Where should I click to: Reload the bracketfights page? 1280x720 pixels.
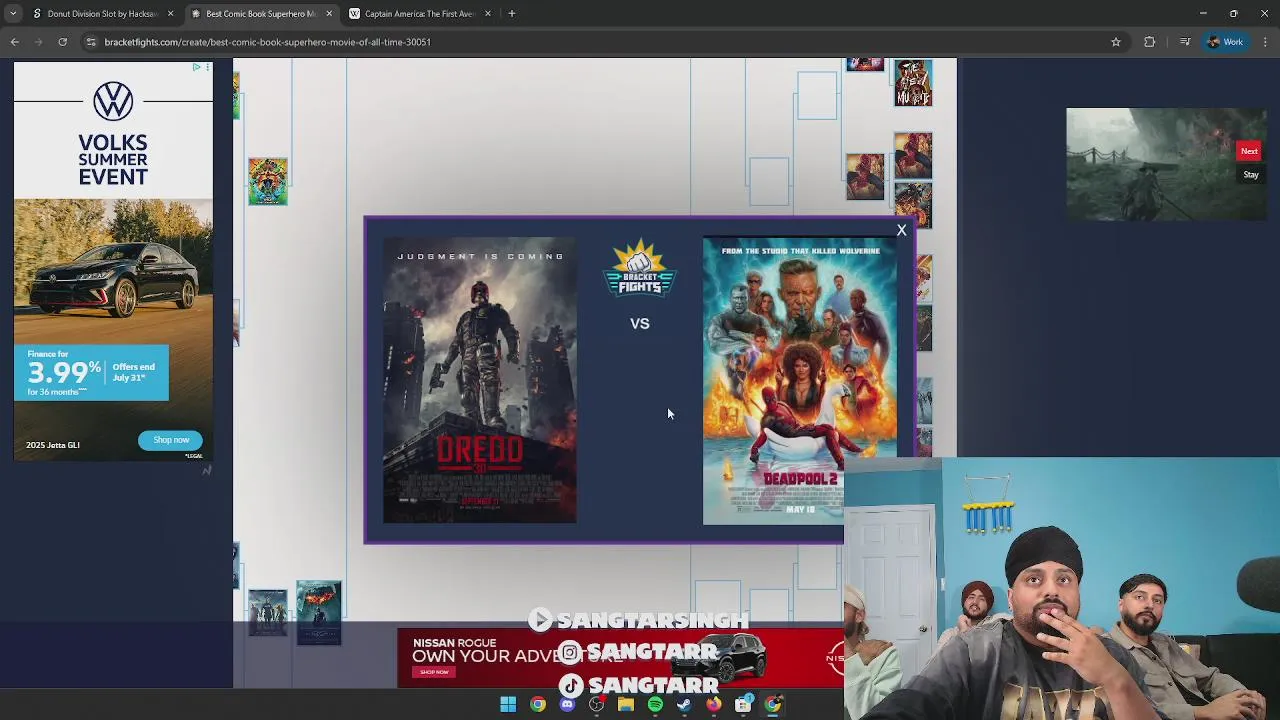pyautogui.click(x=62, y=42)
